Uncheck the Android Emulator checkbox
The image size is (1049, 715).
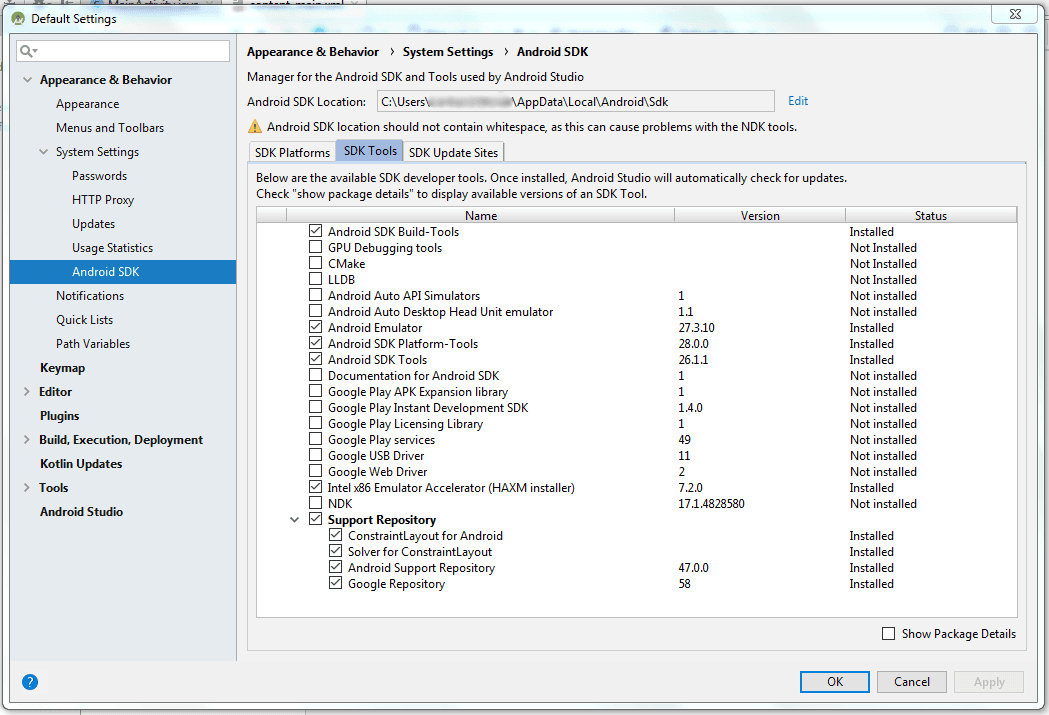316,327
